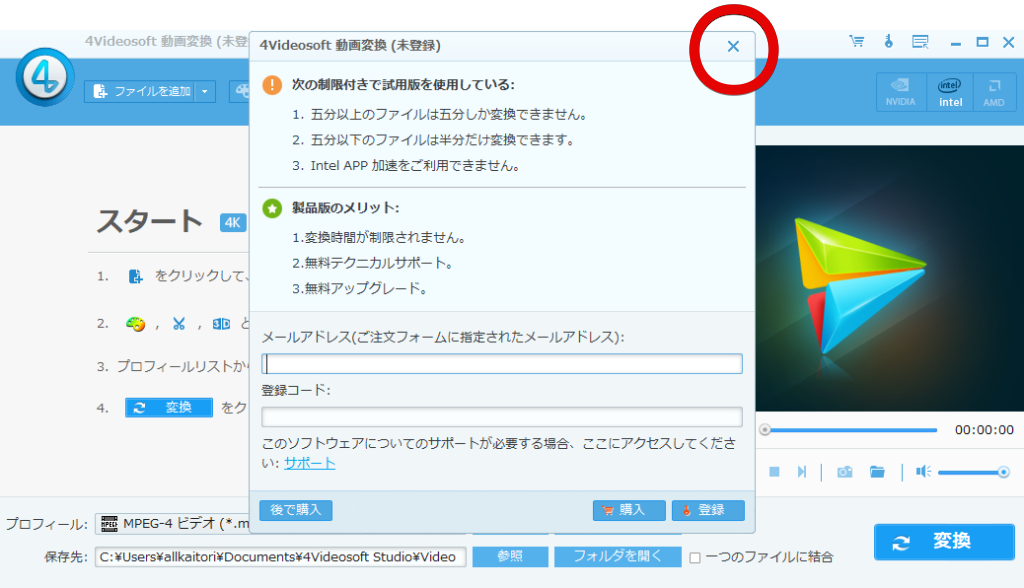Click フォルダを開く button

(x=618, y=557)
